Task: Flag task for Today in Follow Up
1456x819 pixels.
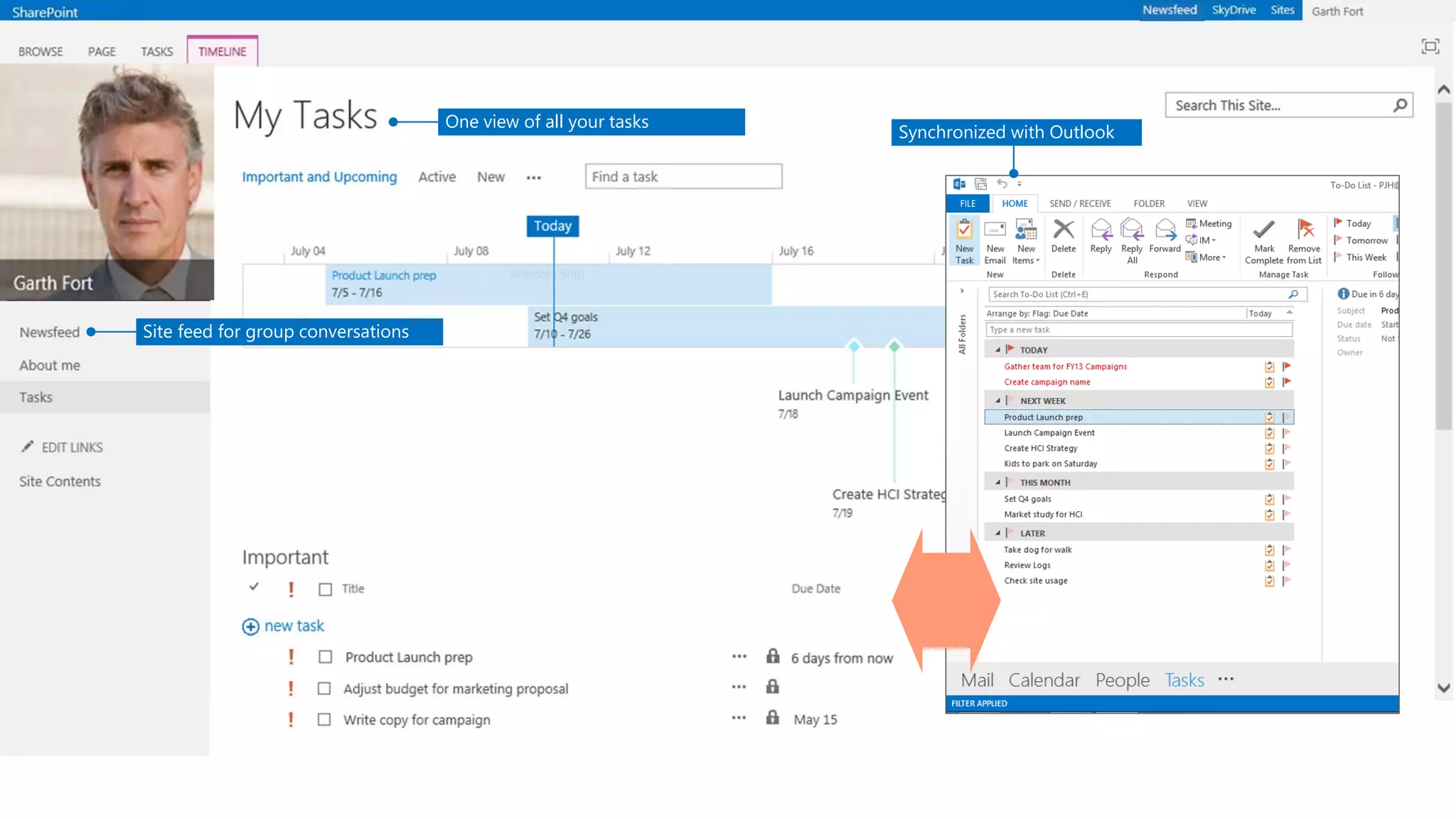Action: (x=1352, y=223)
